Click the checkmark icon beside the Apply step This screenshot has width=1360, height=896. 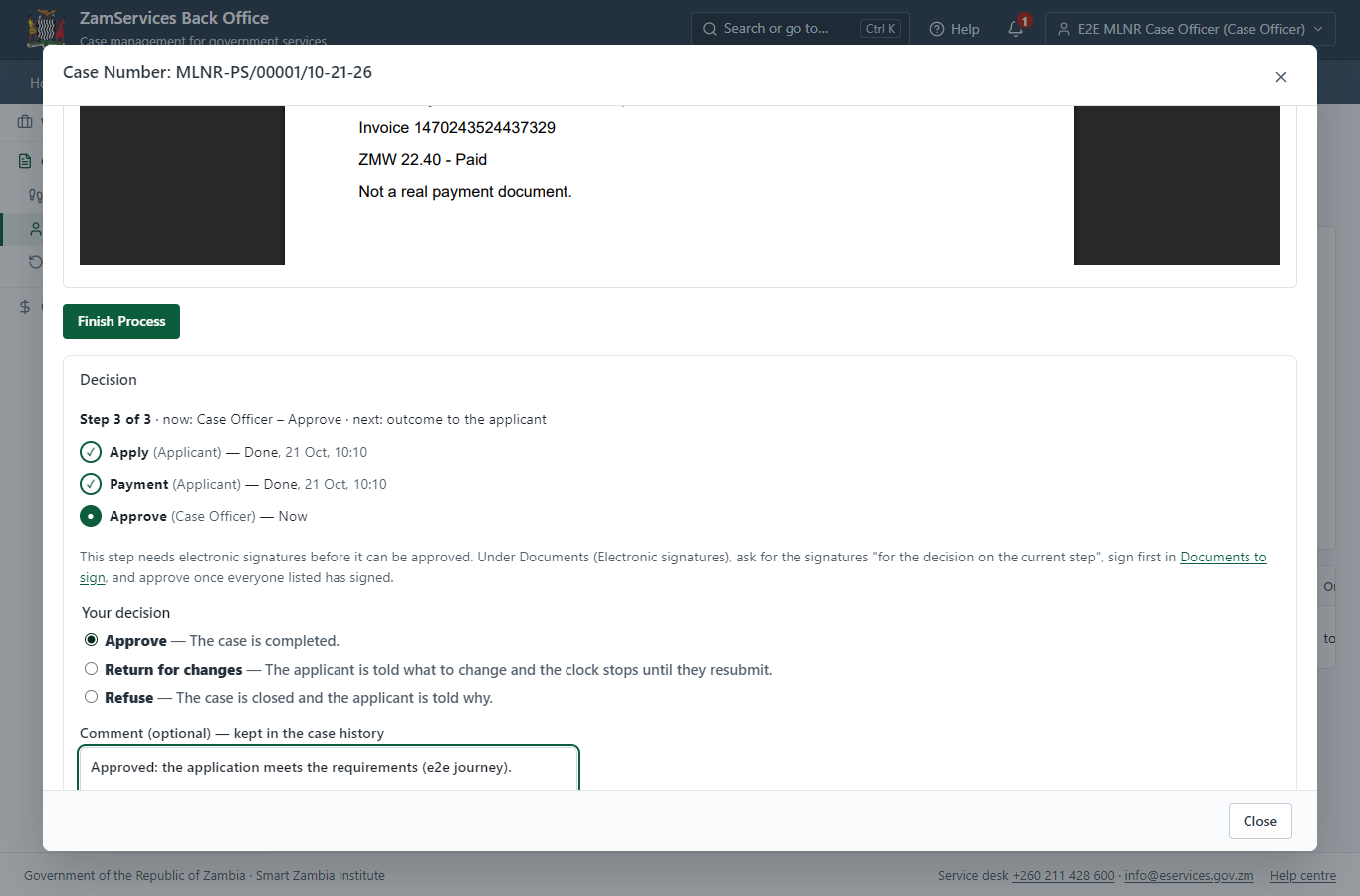91,452
